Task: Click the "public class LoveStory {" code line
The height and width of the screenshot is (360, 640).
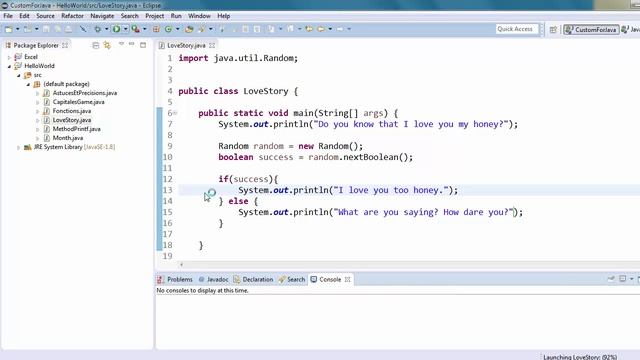Action: (238, 91)
